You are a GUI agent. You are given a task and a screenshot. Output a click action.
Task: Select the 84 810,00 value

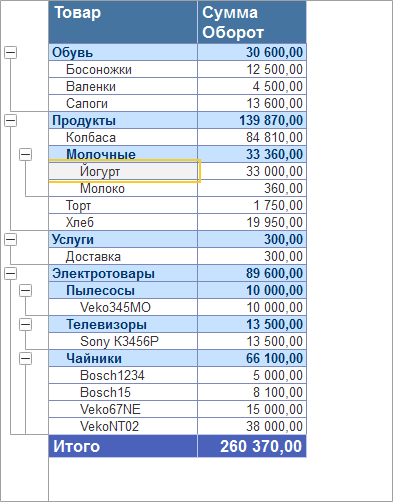pos(252,137)
